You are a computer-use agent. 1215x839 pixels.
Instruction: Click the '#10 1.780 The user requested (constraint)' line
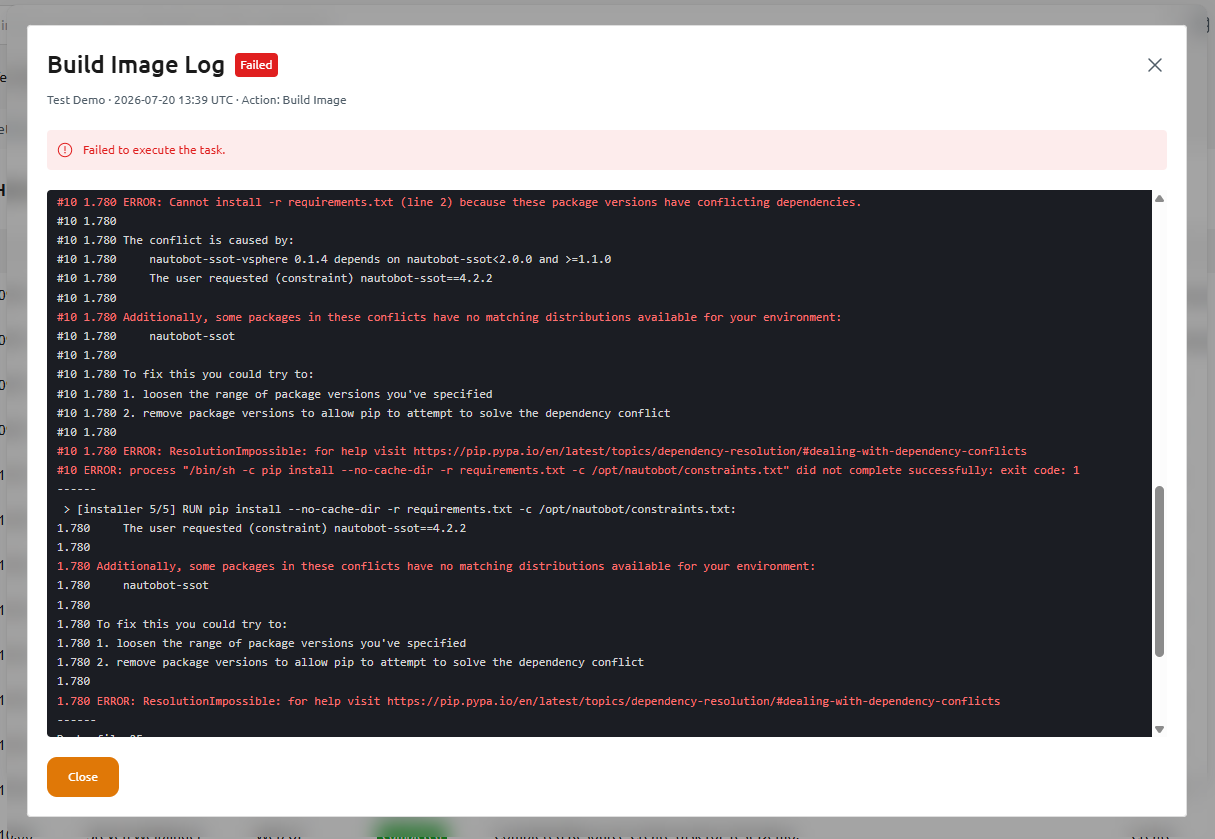pos(275,278)
